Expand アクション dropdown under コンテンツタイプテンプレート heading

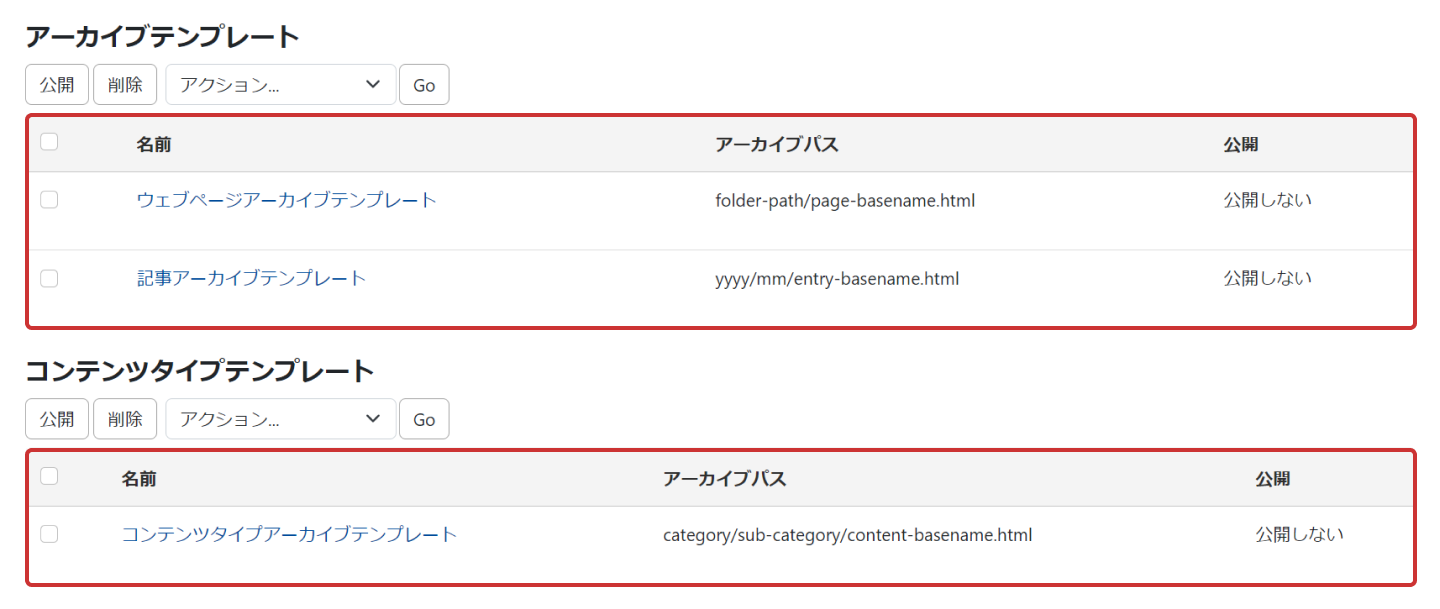[280, 419]
